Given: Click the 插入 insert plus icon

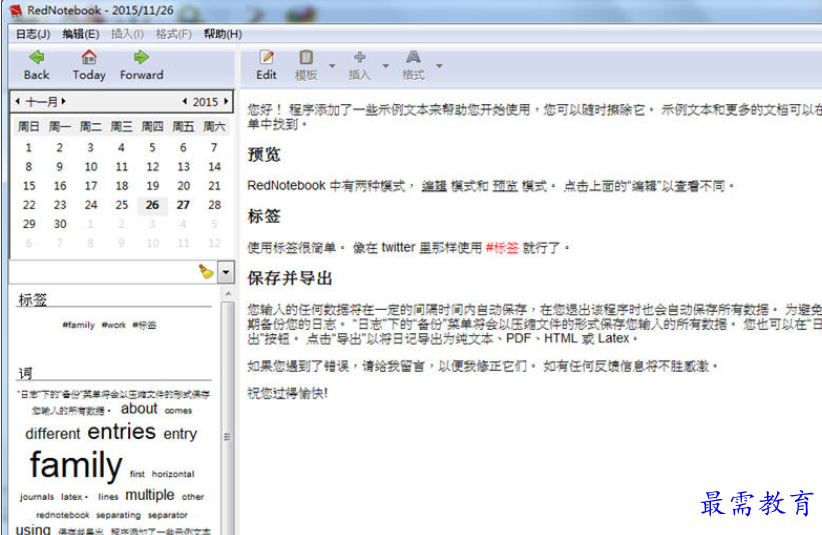Looking at the screenshot, I should 360,57.
